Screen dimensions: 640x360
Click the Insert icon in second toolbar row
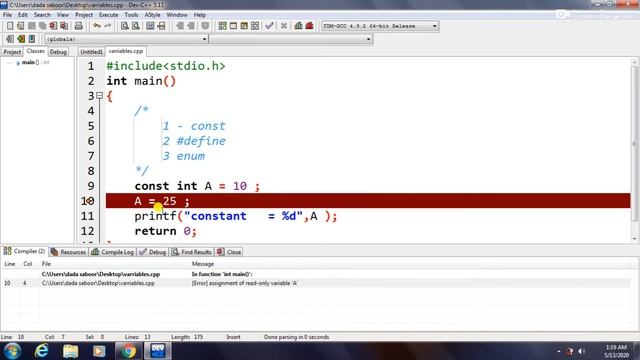click(10, 39)
